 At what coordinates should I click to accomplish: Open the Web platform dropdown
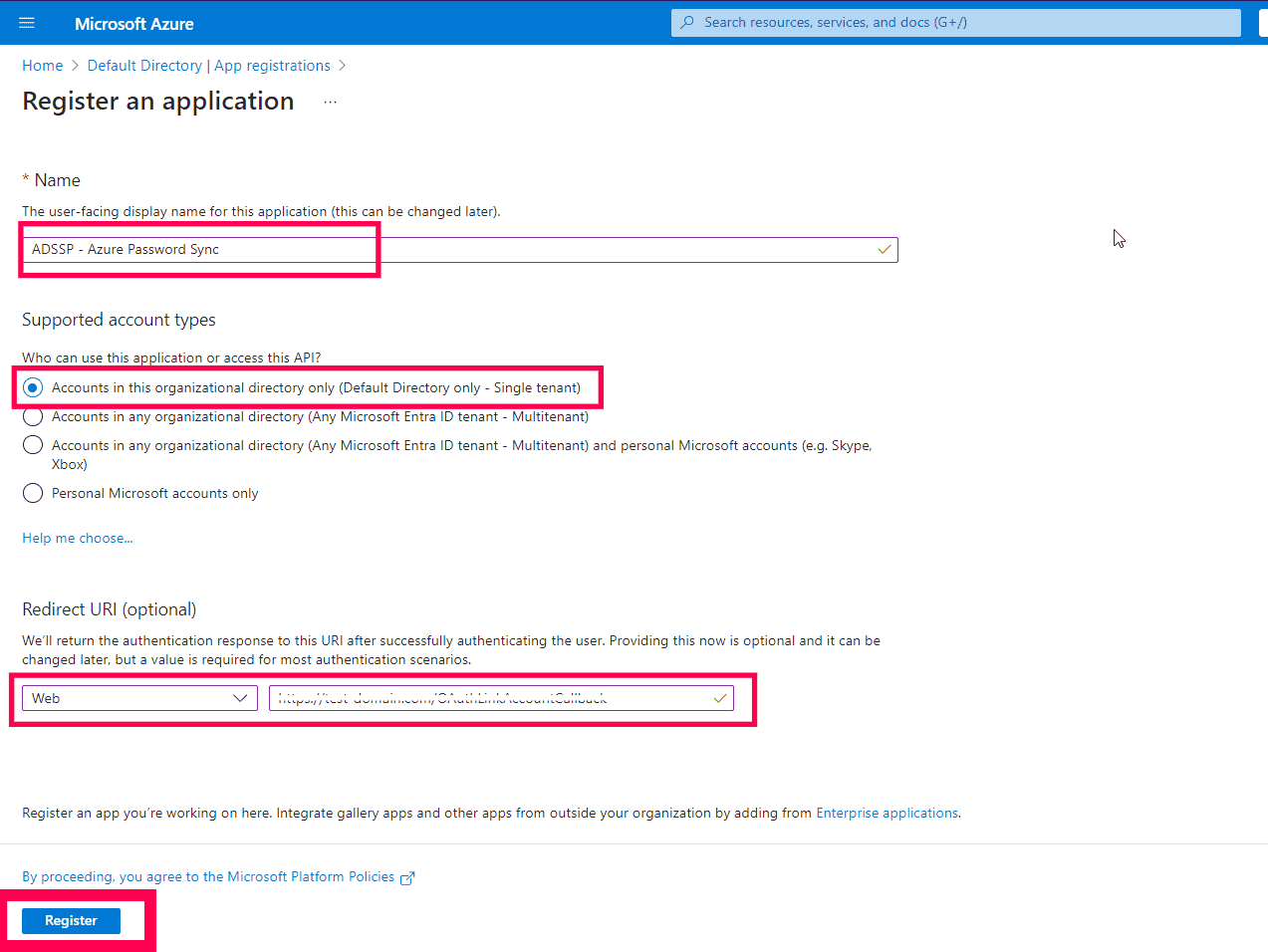pyautogui.click(x=239, y=697)
